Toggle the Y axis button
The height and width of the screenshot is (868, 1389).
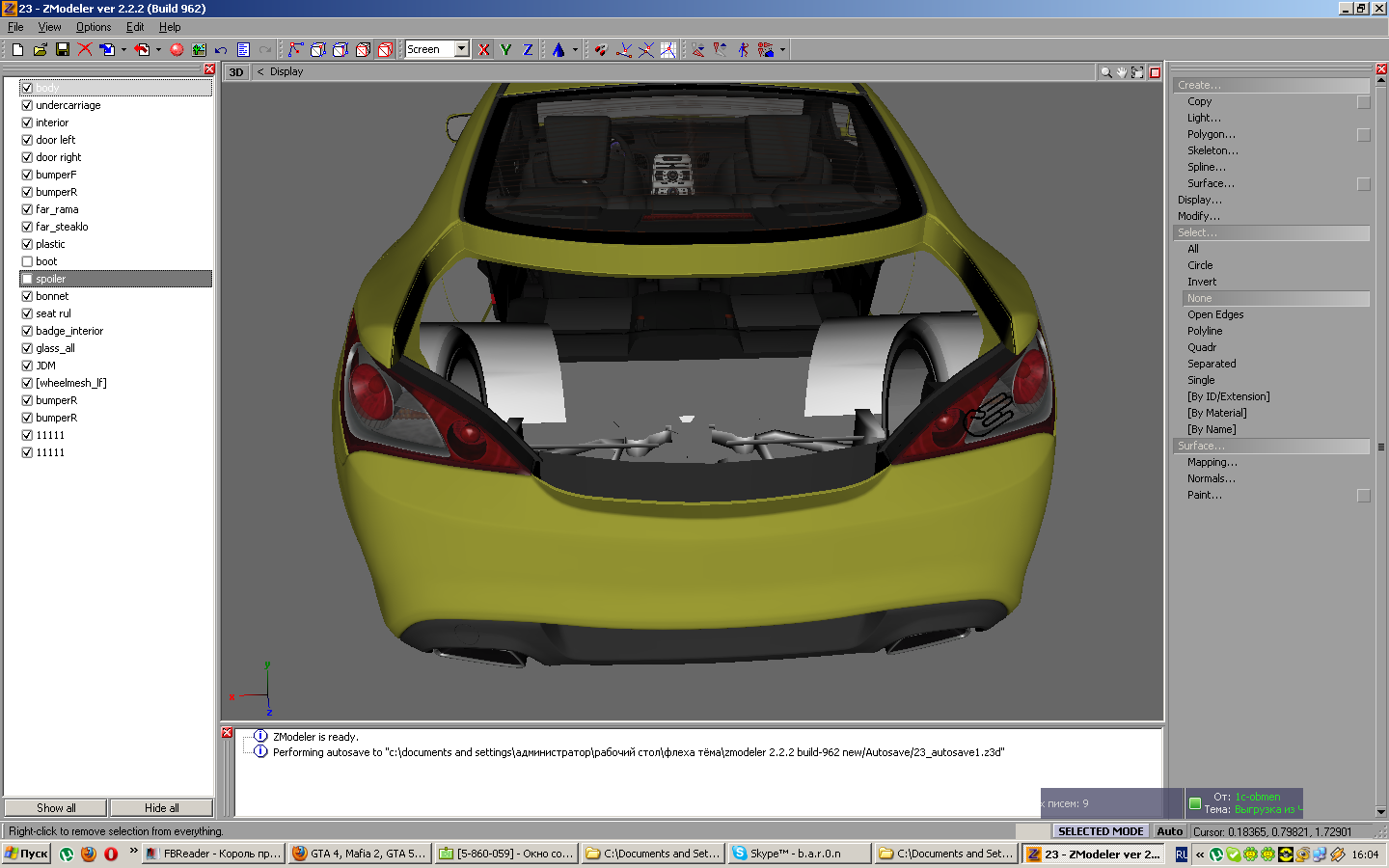click(505, 49)
